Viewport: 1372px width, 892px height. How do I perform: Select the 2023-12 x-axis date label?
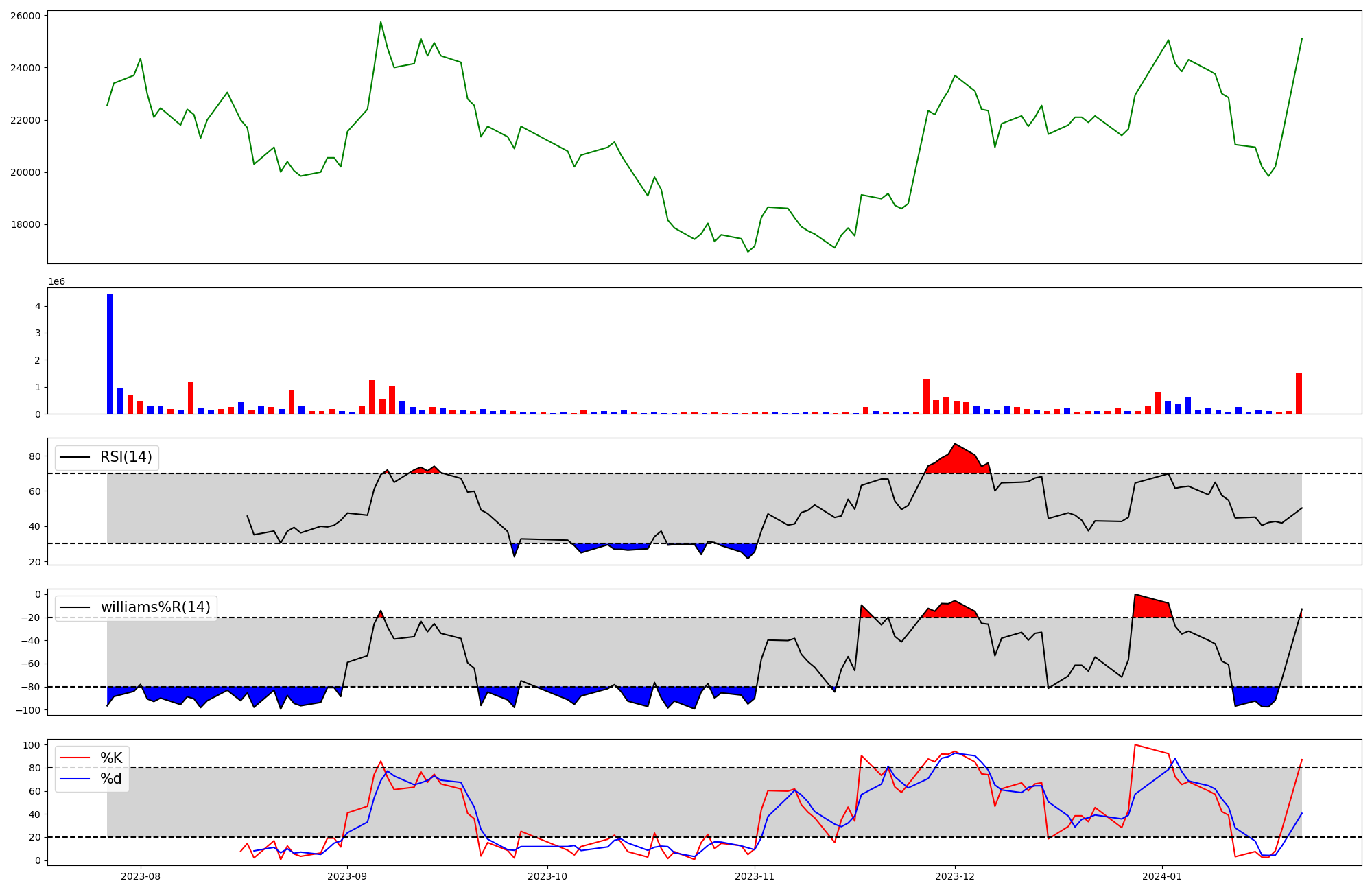pyautogui.click(x=955, y=876)
